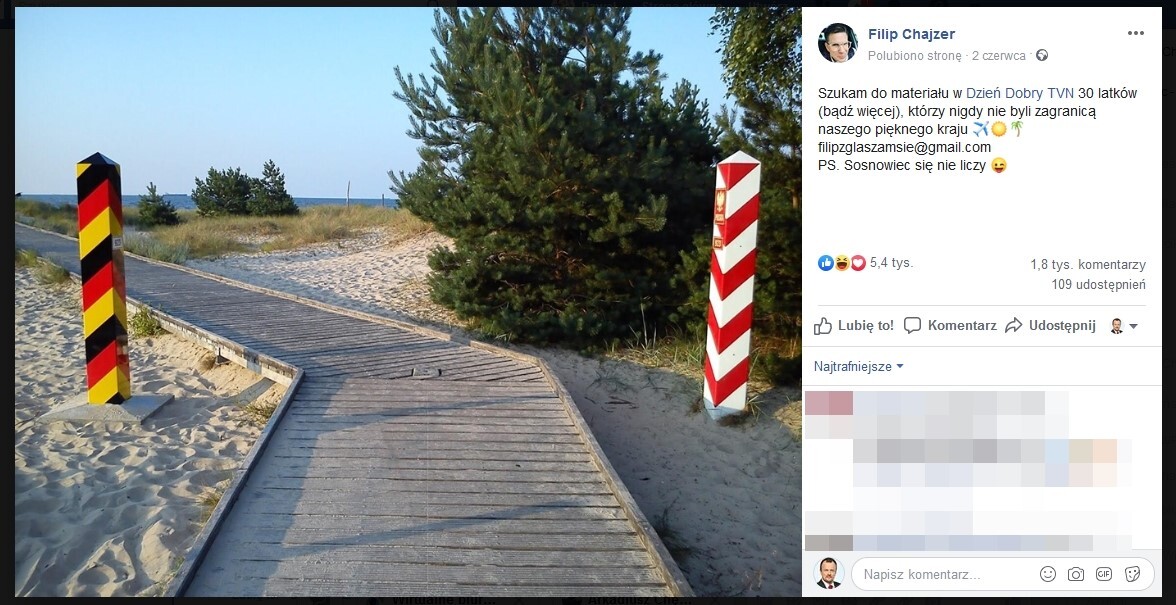
Task: View the 1,8 tys. komentarzy count
Action: (1088, 265)
